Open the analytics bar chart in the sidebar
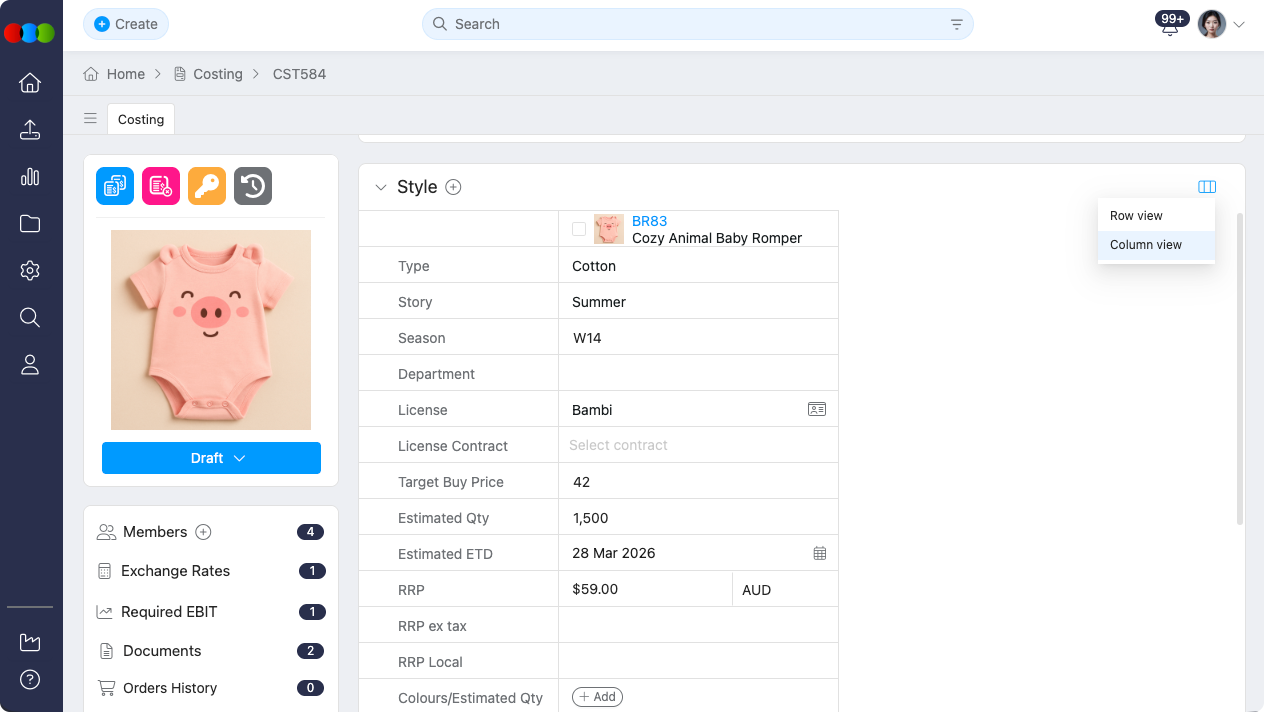 30,176
